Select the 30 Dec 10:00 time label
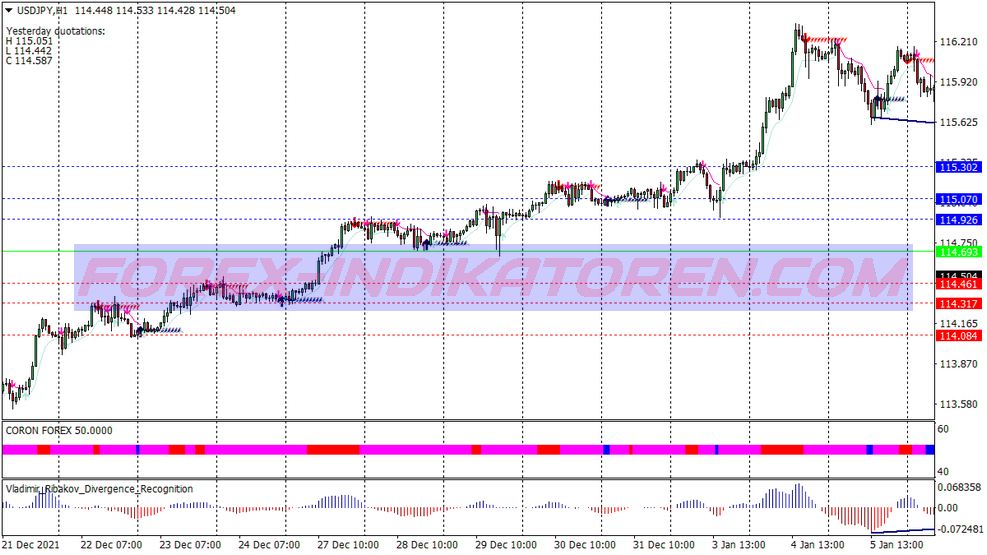Image resolution: width=987 pixels, height=555 pixels. [585, 545]
